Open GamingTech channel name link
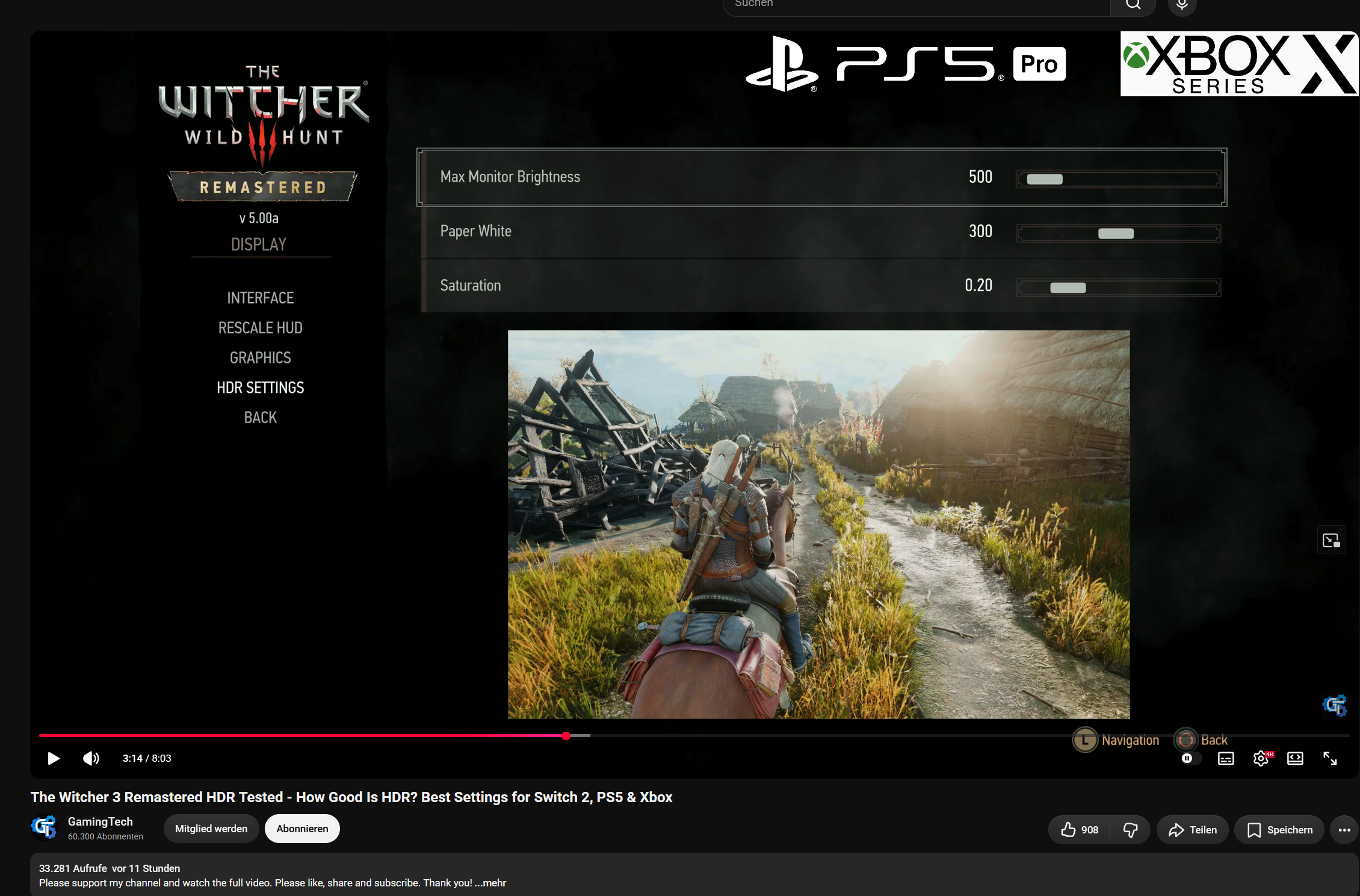This screenshot has width=1360, height=896. click(x=100, y=821)
